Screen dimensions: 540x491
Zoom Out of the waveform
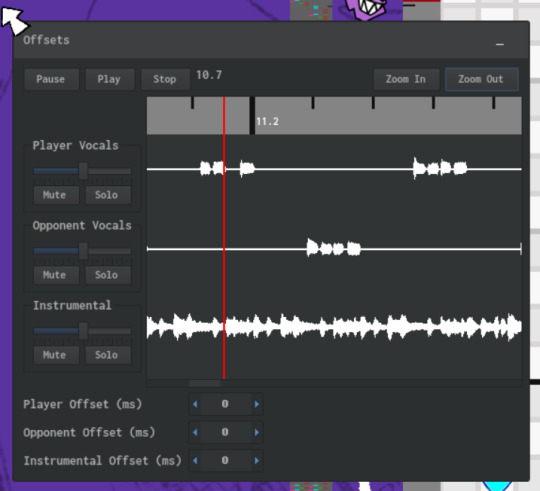click(x=481, y=79)
